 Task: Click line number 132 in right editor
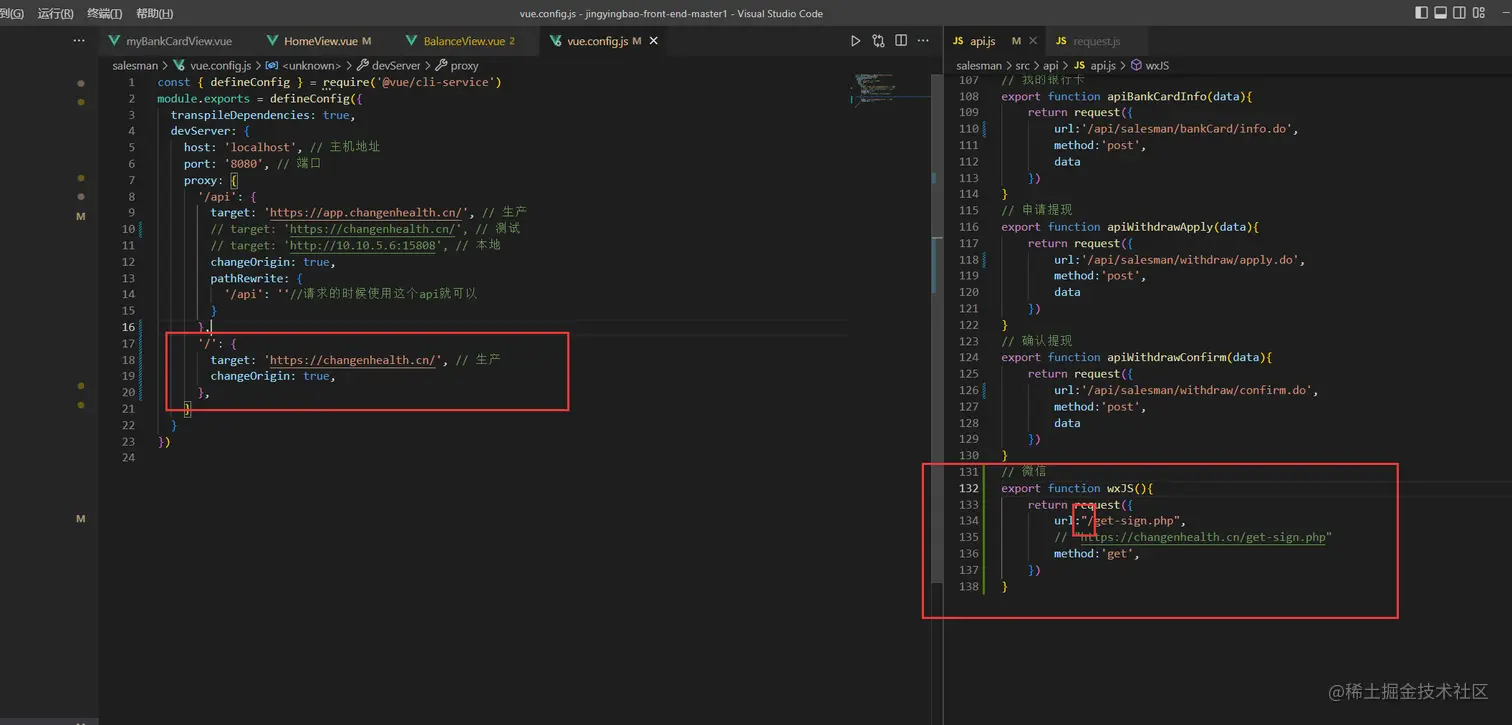968,488
